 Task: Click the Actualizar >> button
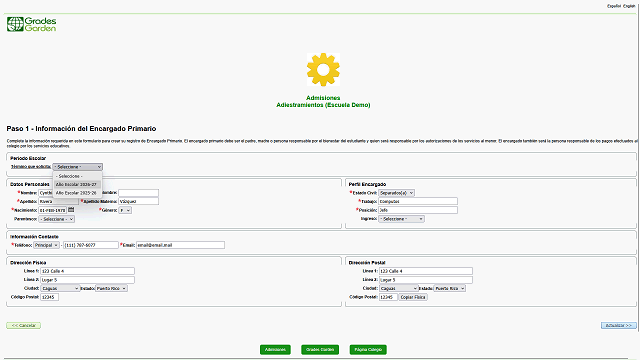[x=619, y=326]
